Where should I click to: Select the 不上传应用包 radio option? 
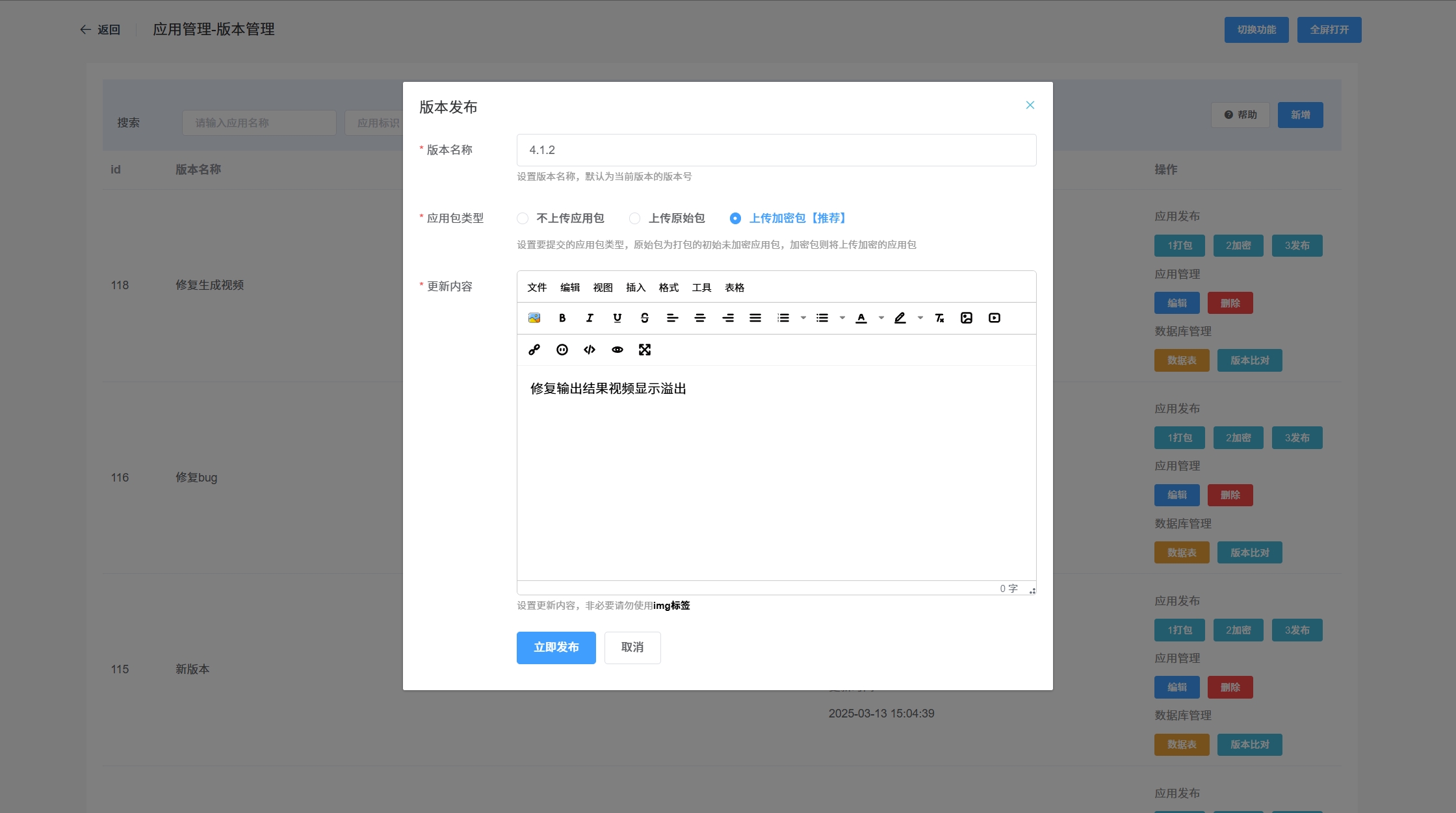coord(523,218)
